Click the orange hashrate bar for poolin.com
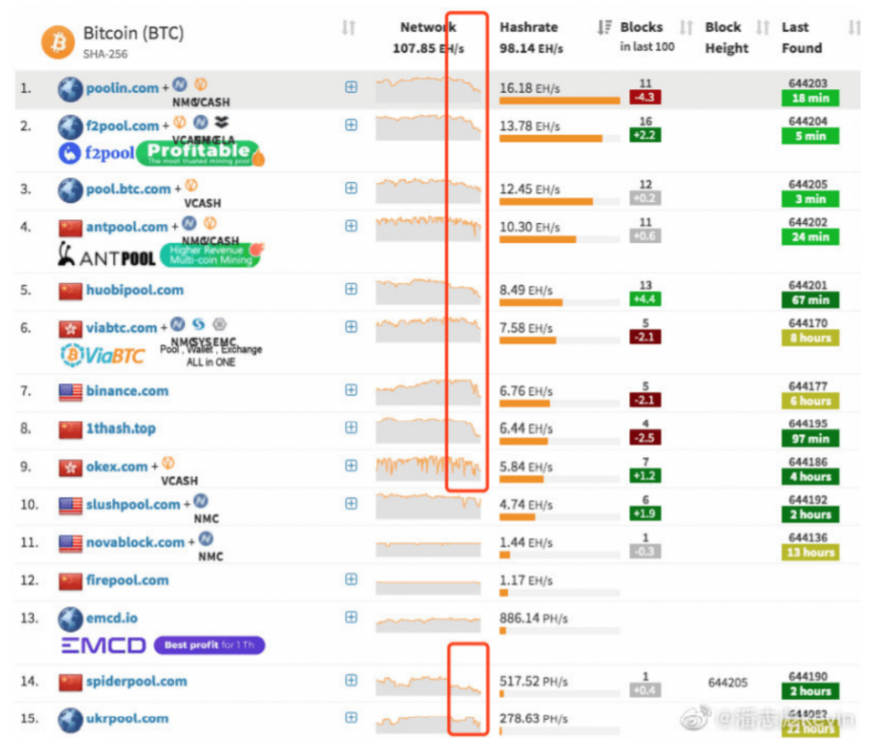The height and width of the screenshot is (756, 876). (560, 101)
